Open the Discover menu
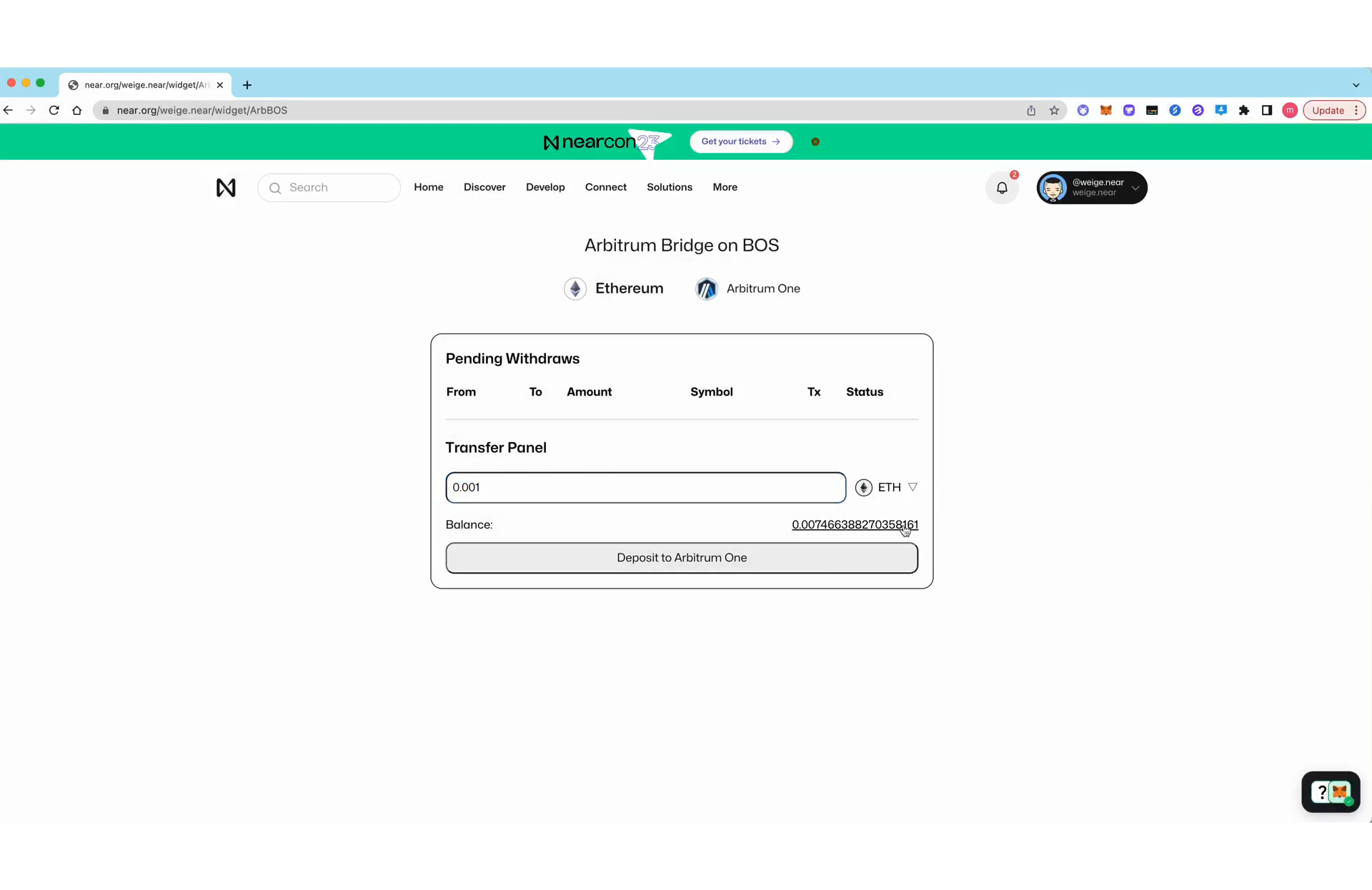This screenshot has width=1372, height=890. click(484, 187)
